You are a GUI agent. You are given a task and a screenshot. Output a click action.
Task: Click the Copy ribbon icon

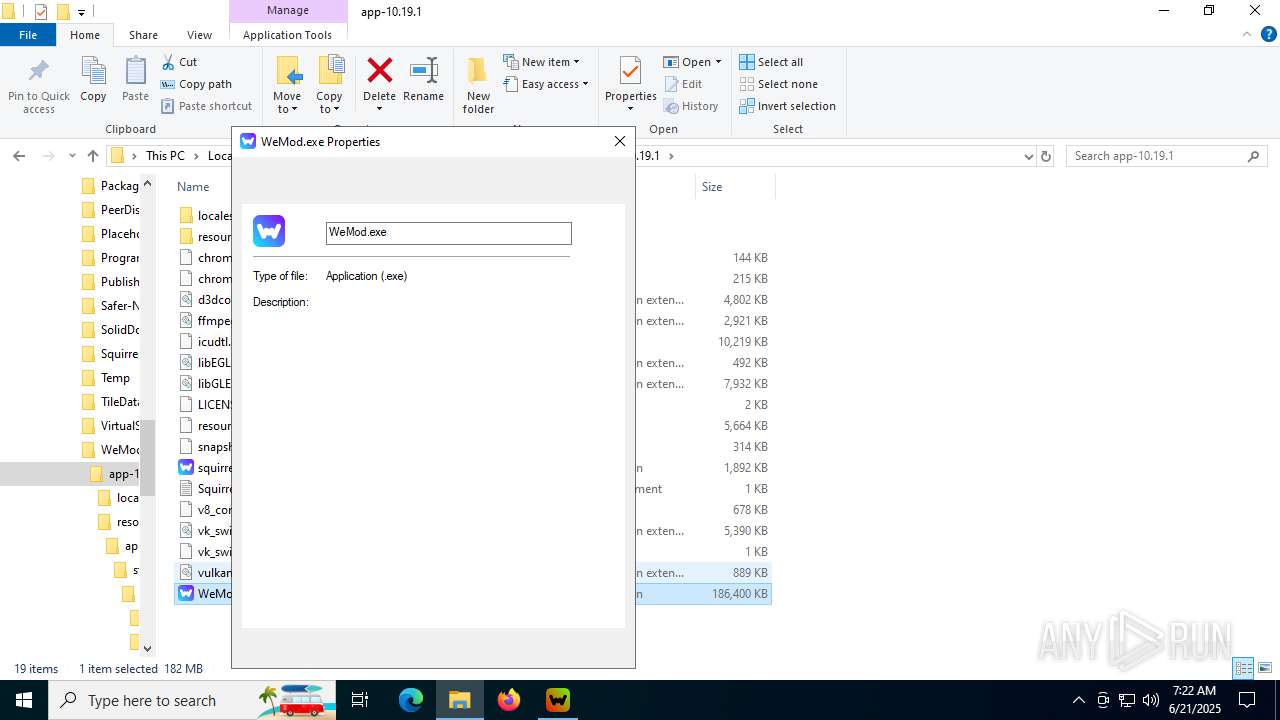pos(93,80)
